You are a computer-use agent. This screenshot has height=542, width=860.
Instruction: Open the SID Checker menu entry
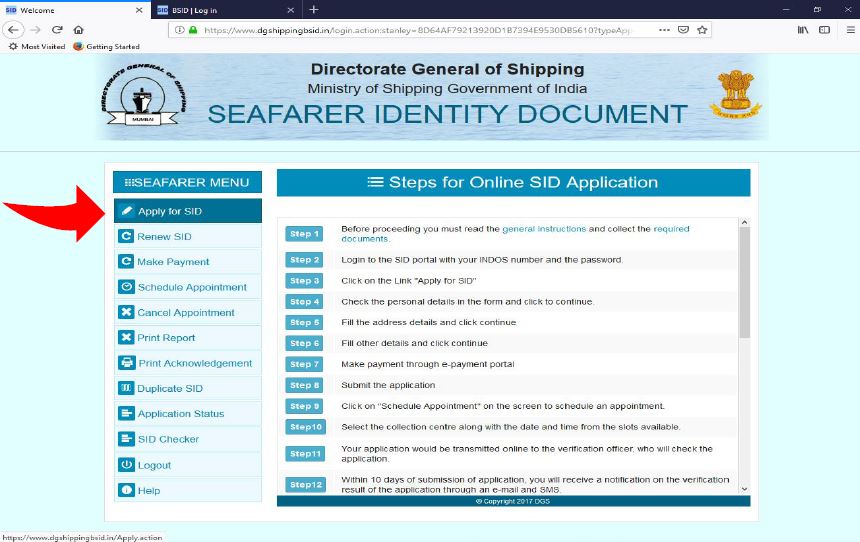tap(188, 439)
